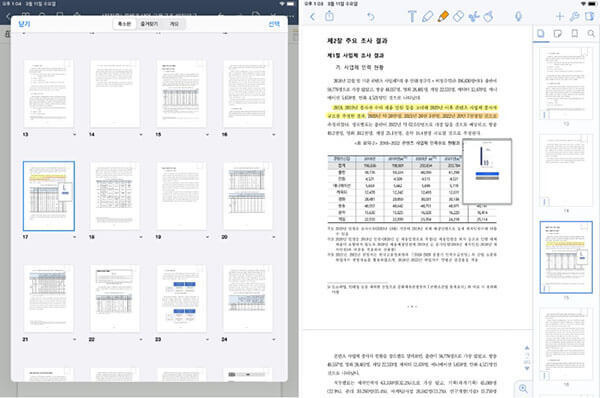Open the dropdown arrow under page 17
The height and width of the screenshot is (398, 600).
74,237
